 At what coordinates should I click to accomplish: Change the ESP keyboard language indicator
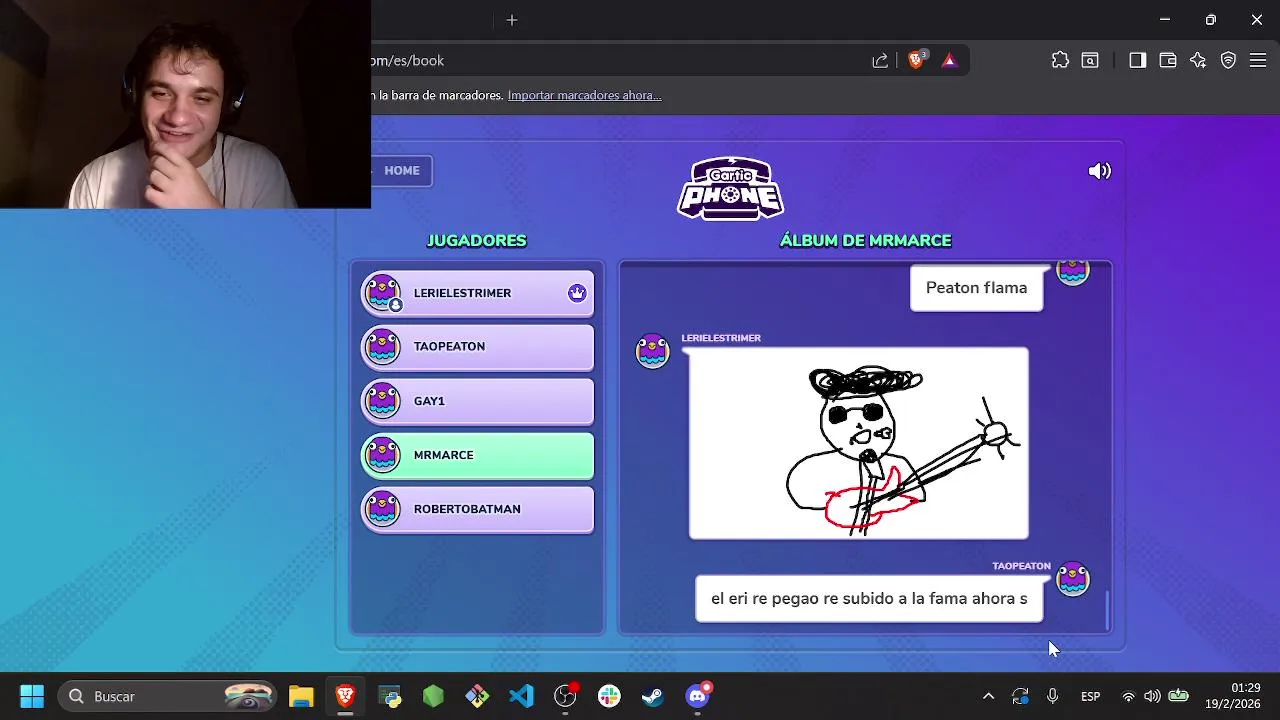[x=1091, y=696]
